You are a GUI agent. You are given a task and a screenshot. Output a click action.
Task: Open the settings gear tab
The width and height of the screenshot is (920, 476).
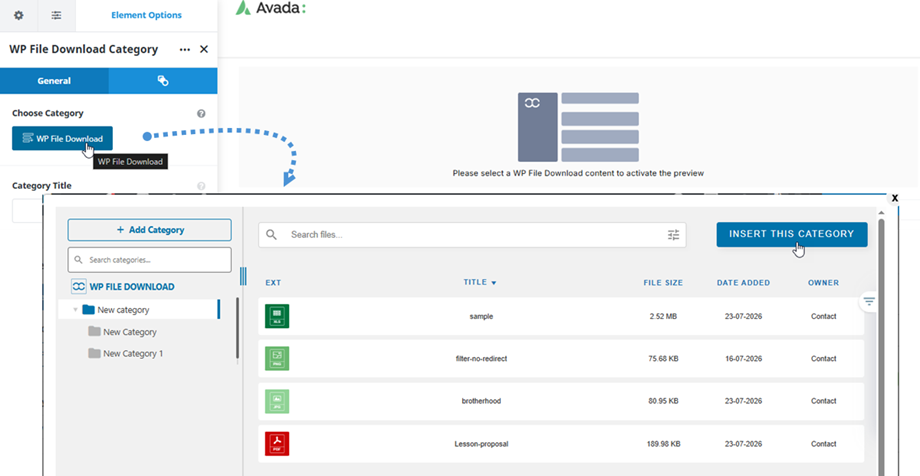(x=19, y=15)
